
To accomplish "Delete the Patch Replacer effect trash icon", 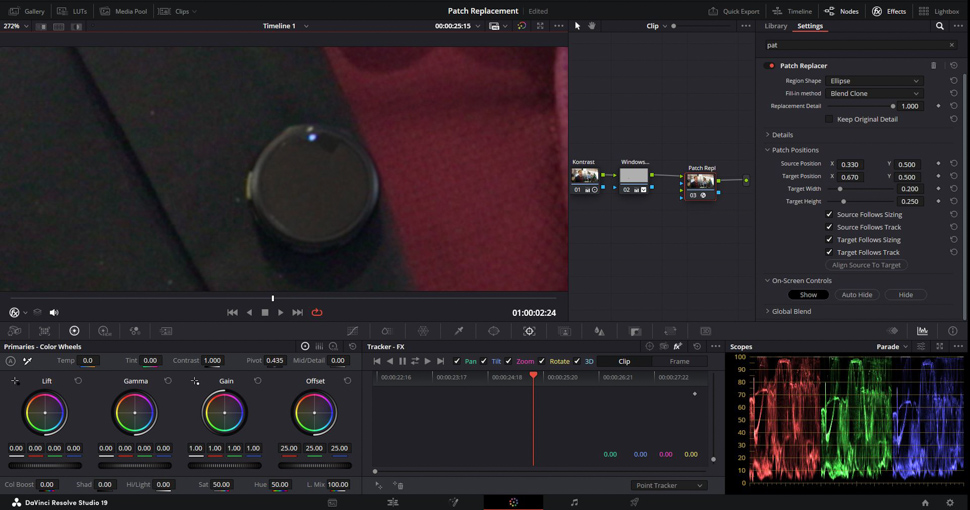I will 934,66.
